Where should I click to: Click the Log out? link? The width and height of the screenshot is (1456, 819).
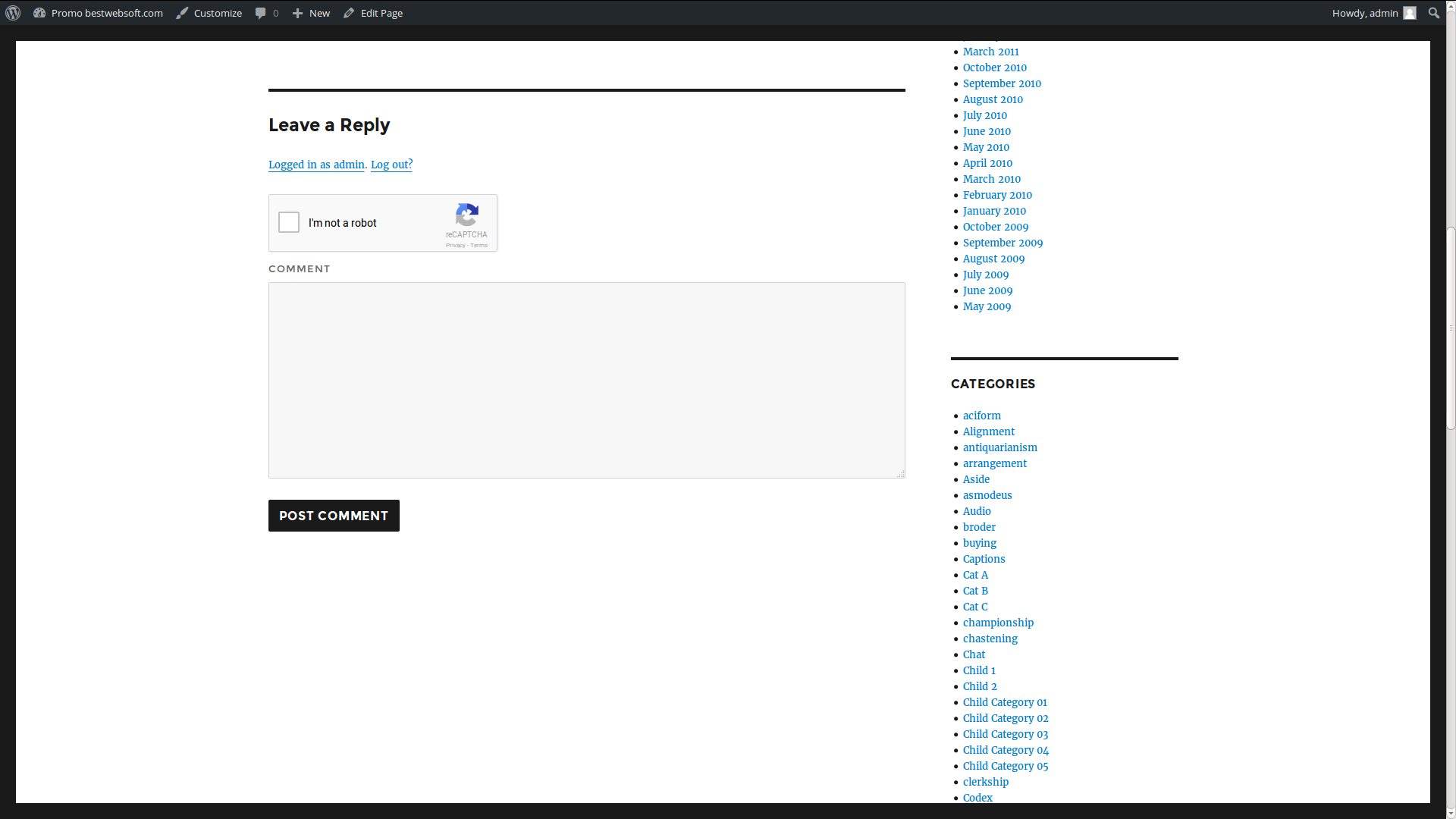pyautogui.click(x=391, y=165)
